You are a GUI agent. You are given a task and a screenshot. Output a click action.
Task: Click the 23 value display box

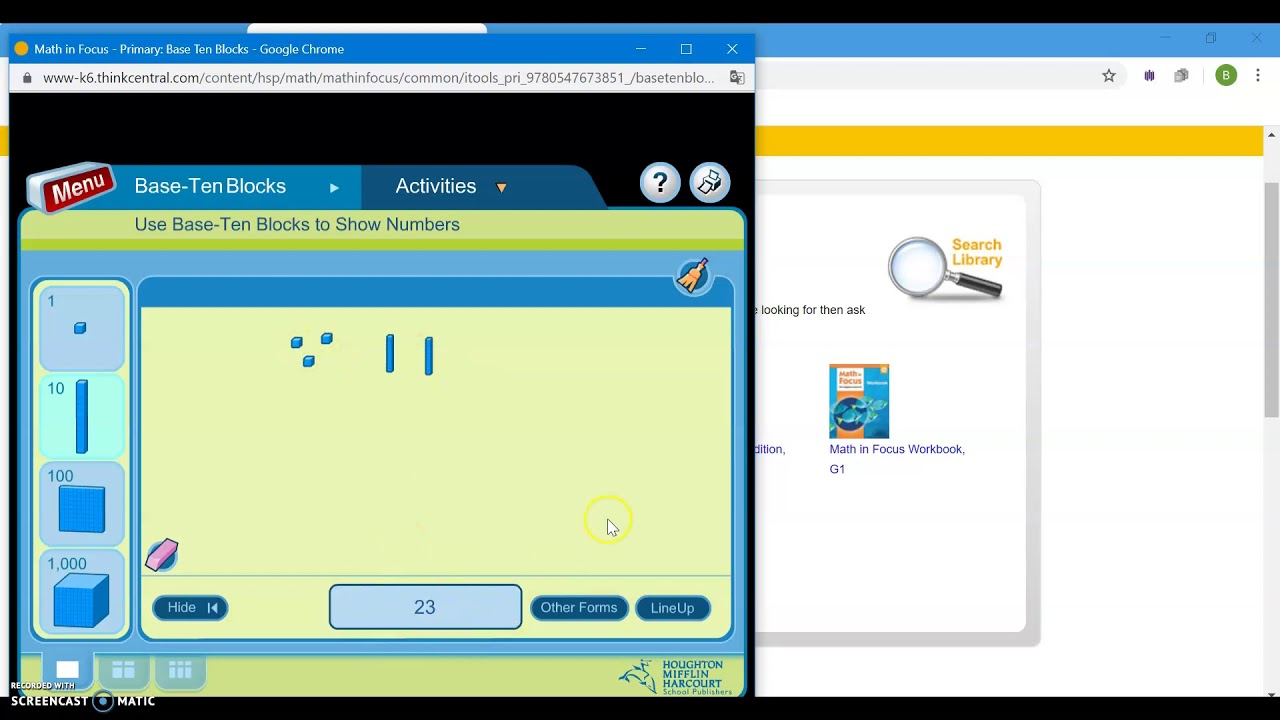[425, 607]
